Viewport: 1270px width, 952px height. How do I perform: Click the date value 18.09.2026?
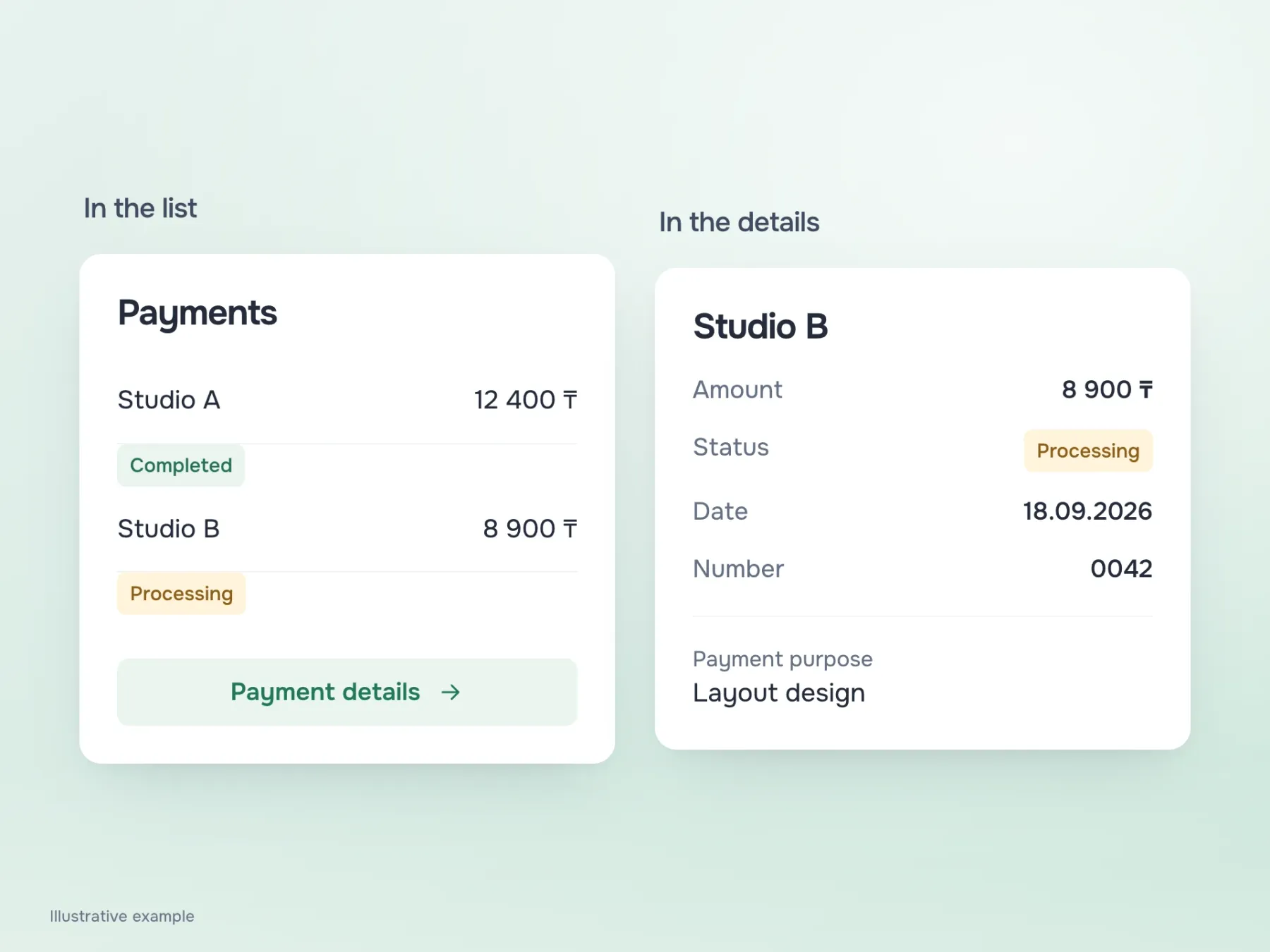point(1087,511)
